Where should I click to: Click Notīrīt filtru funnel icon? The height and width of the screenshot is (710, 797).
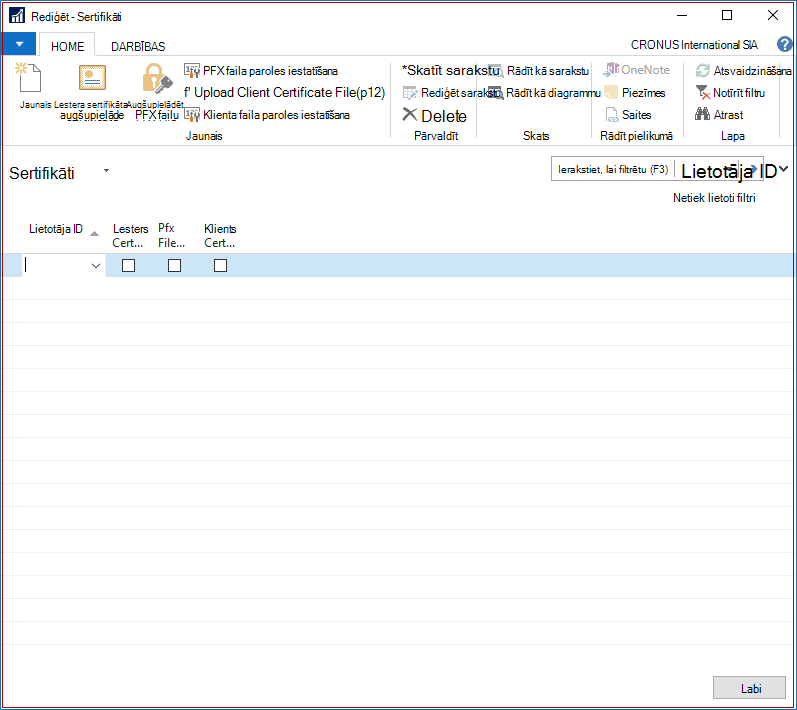click(702, 92)
